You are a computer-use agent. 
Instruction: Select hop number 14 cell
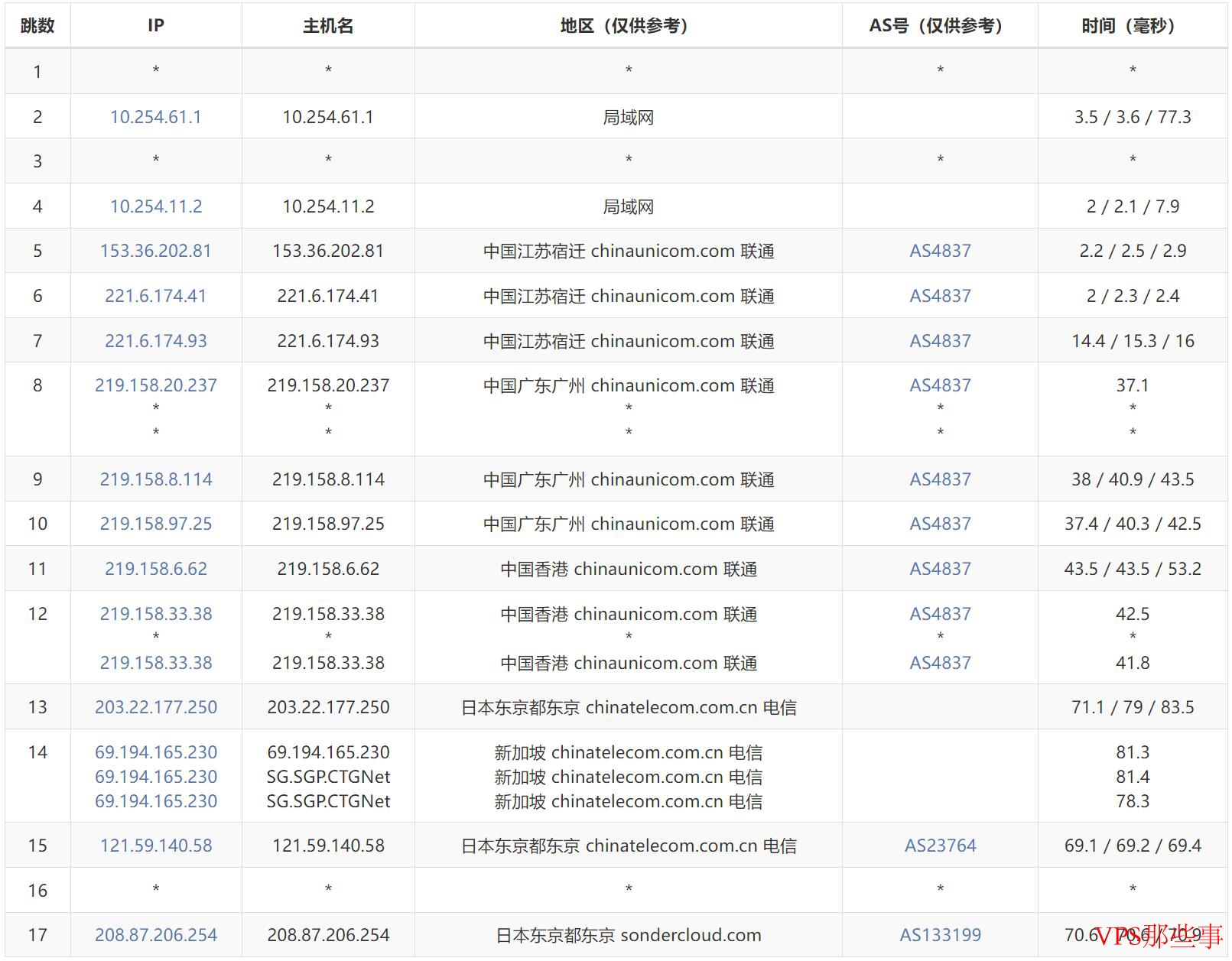(37, 776)
